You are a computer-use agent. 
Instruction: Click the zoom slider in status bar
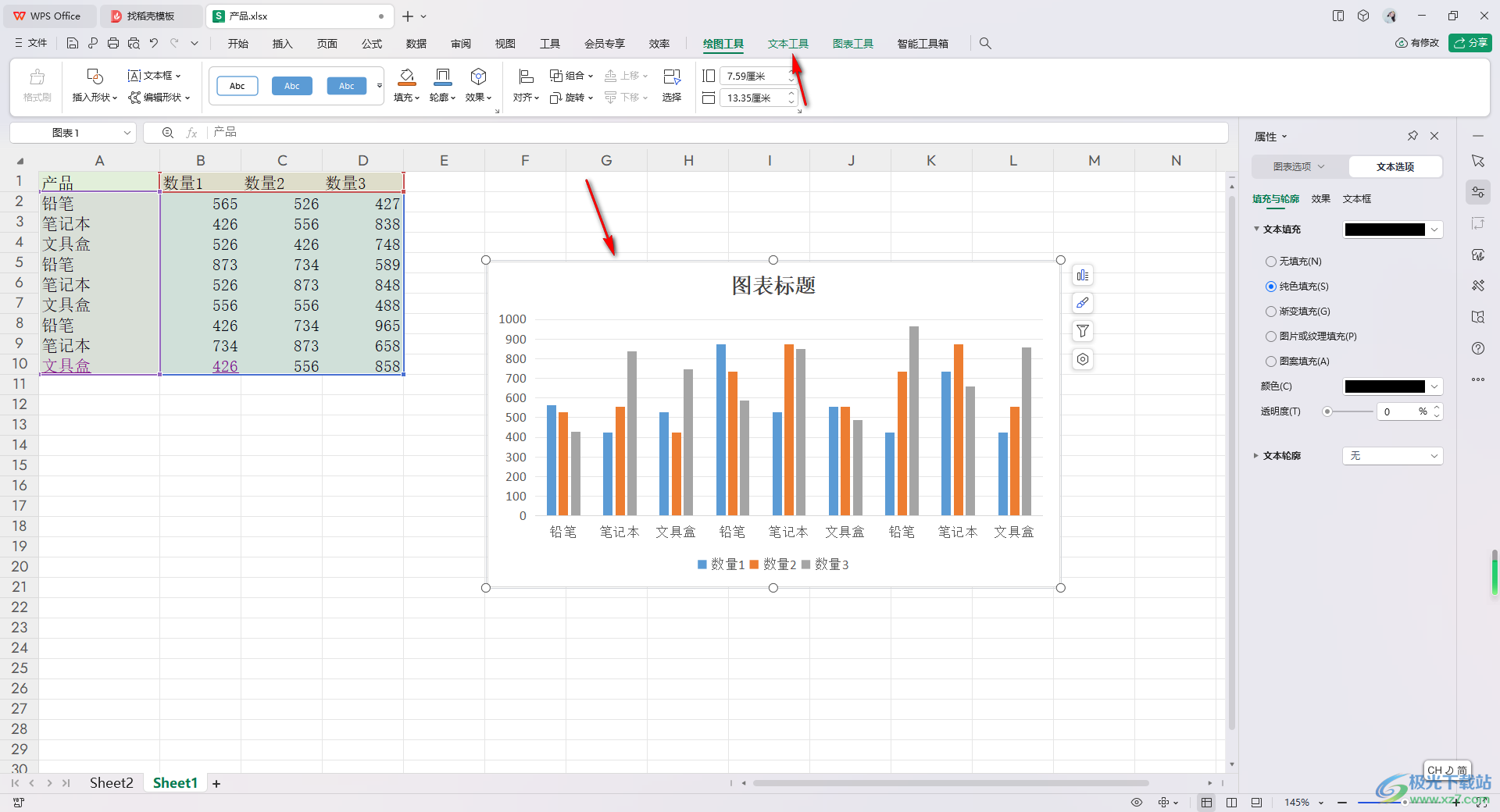1403,802
